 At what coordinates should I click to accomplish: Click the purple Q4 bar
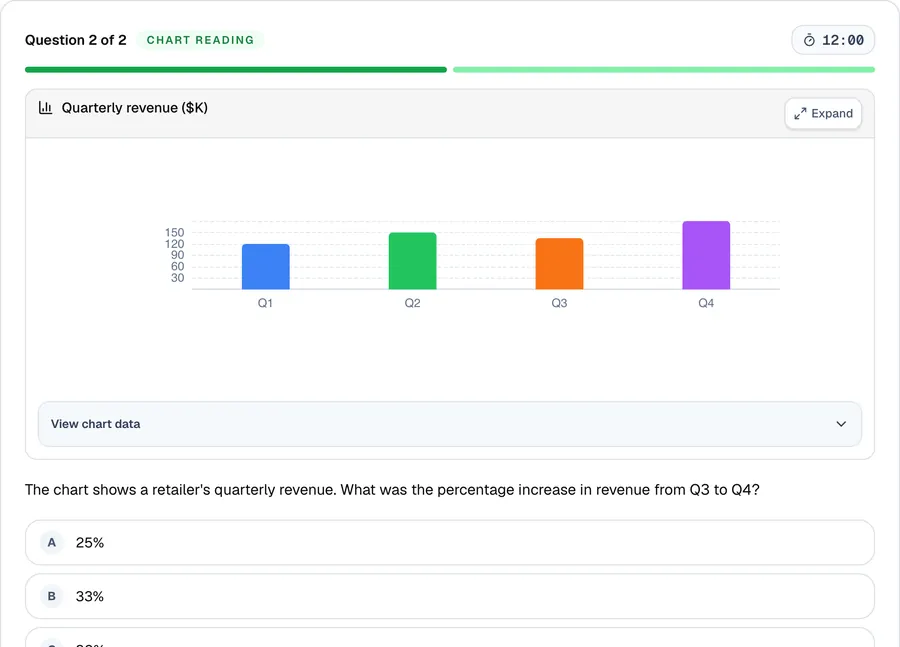[706, 255]
